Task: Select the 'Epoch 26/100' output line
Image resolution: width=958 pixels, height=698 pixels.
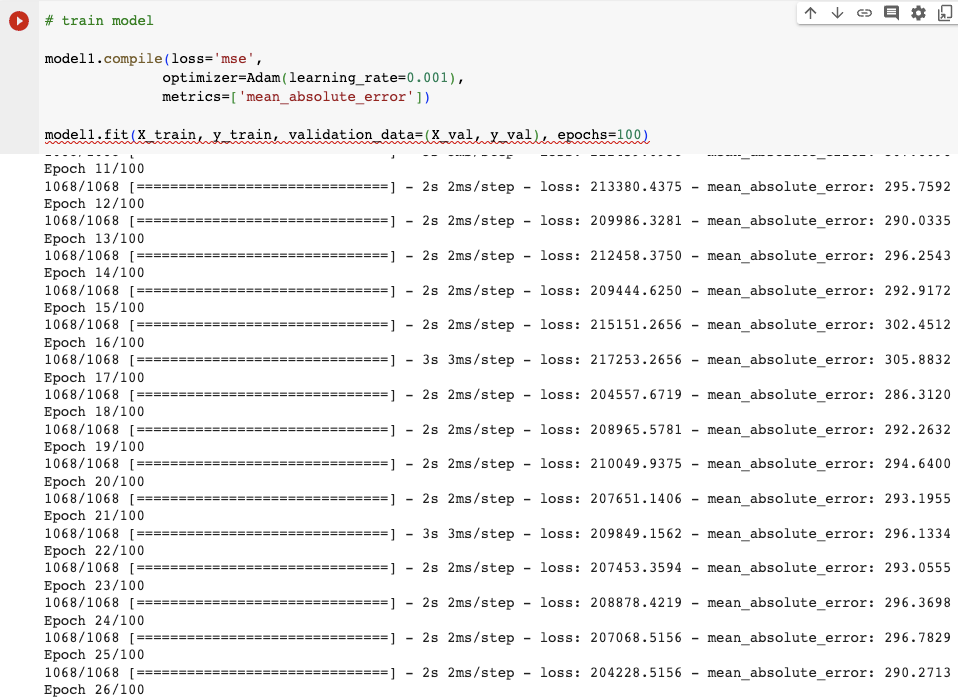Action: (x=94, y=689)
